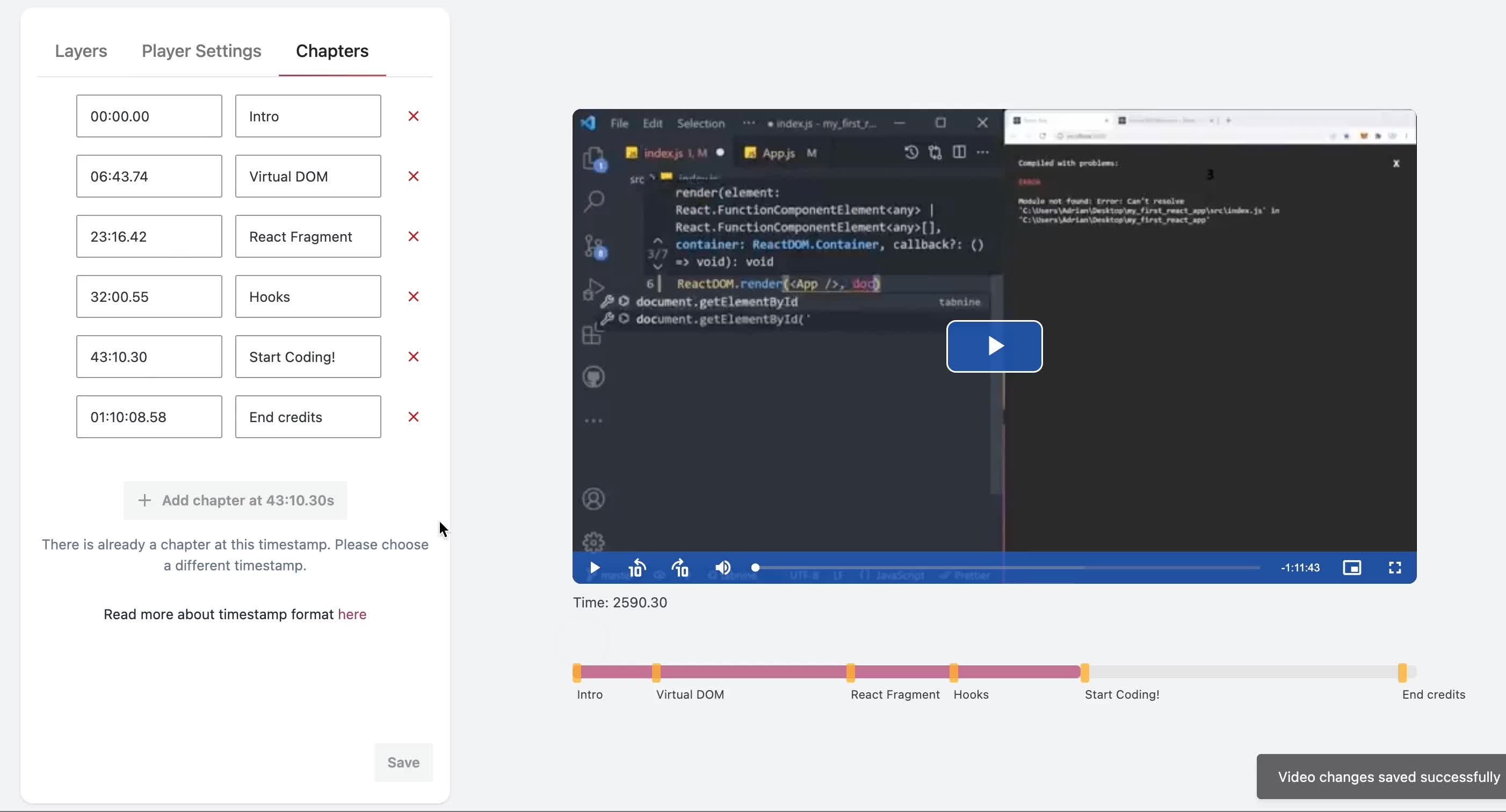Open the timestamp format 'here' link
This screenshot has height=812, width=1506.
(352, 614)
